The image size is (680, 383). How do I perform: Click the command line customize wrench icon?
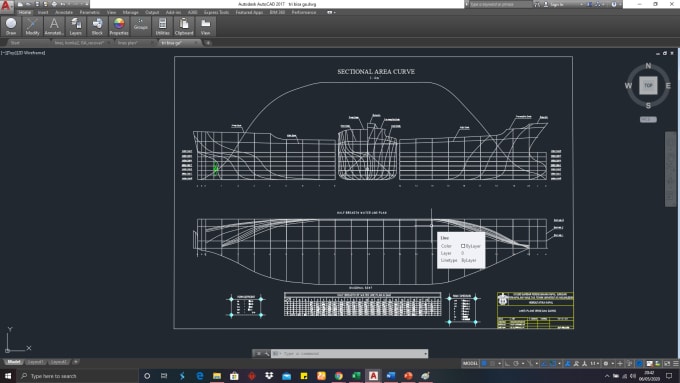(267, 354)
